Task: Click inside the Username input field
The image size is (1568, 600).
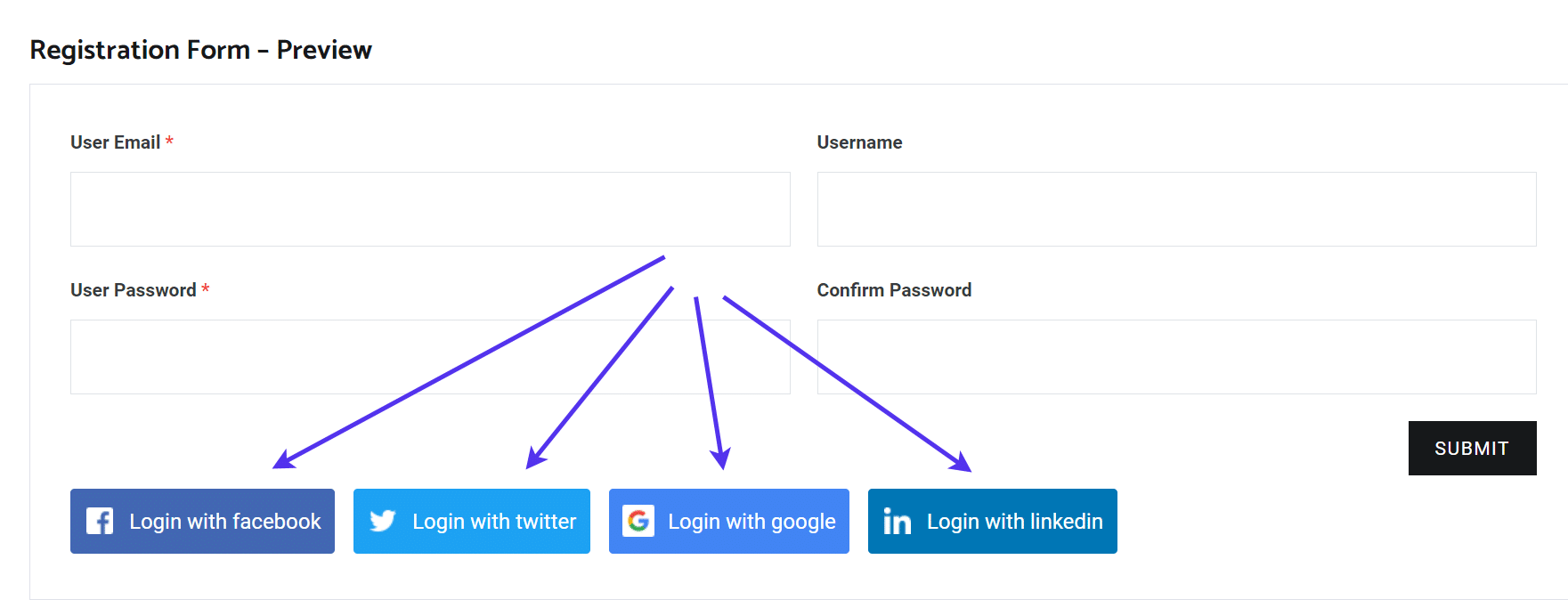Action: pos(1175,208)
